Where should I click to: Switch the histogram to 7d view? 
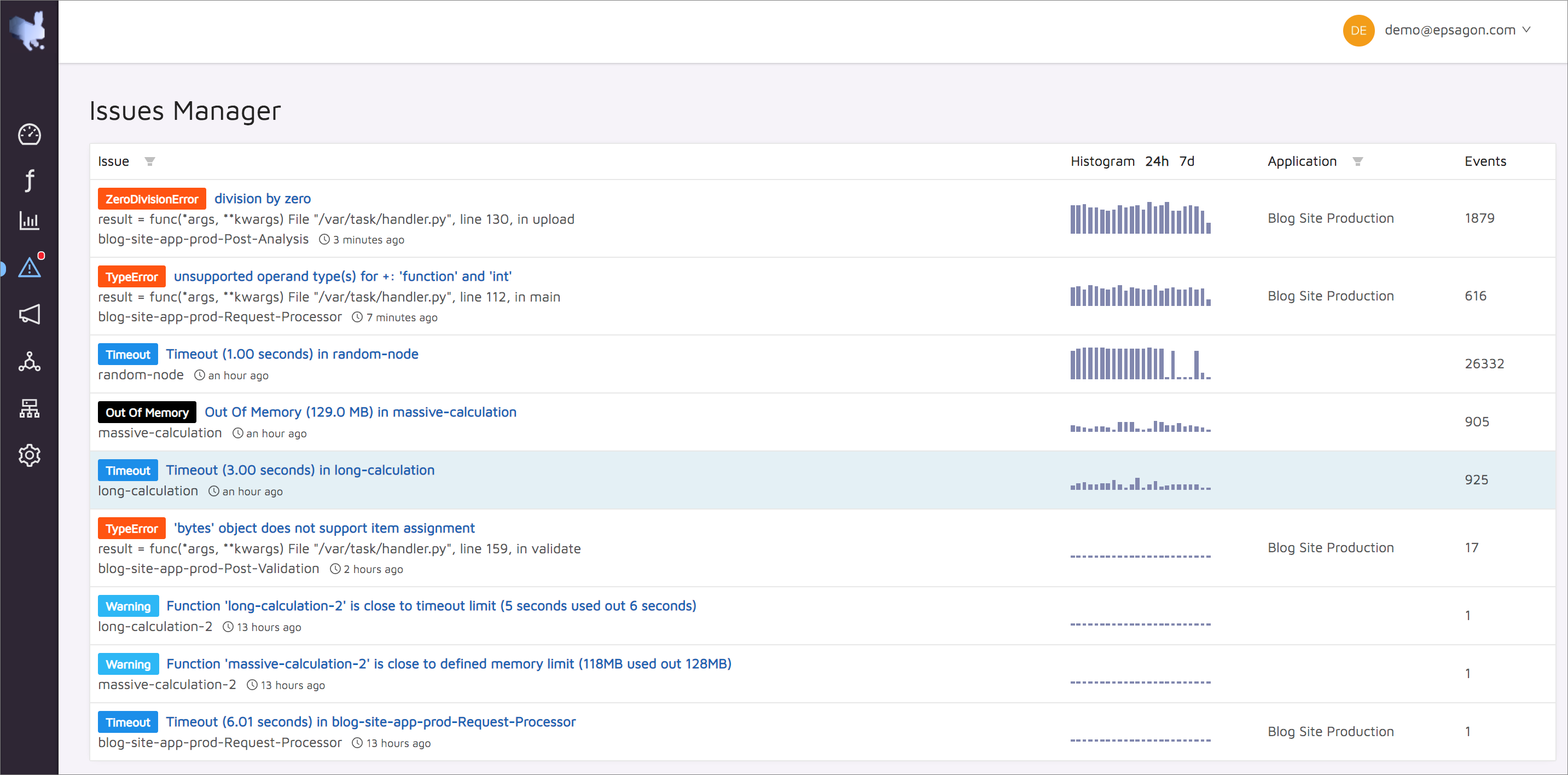(1186, 161)
